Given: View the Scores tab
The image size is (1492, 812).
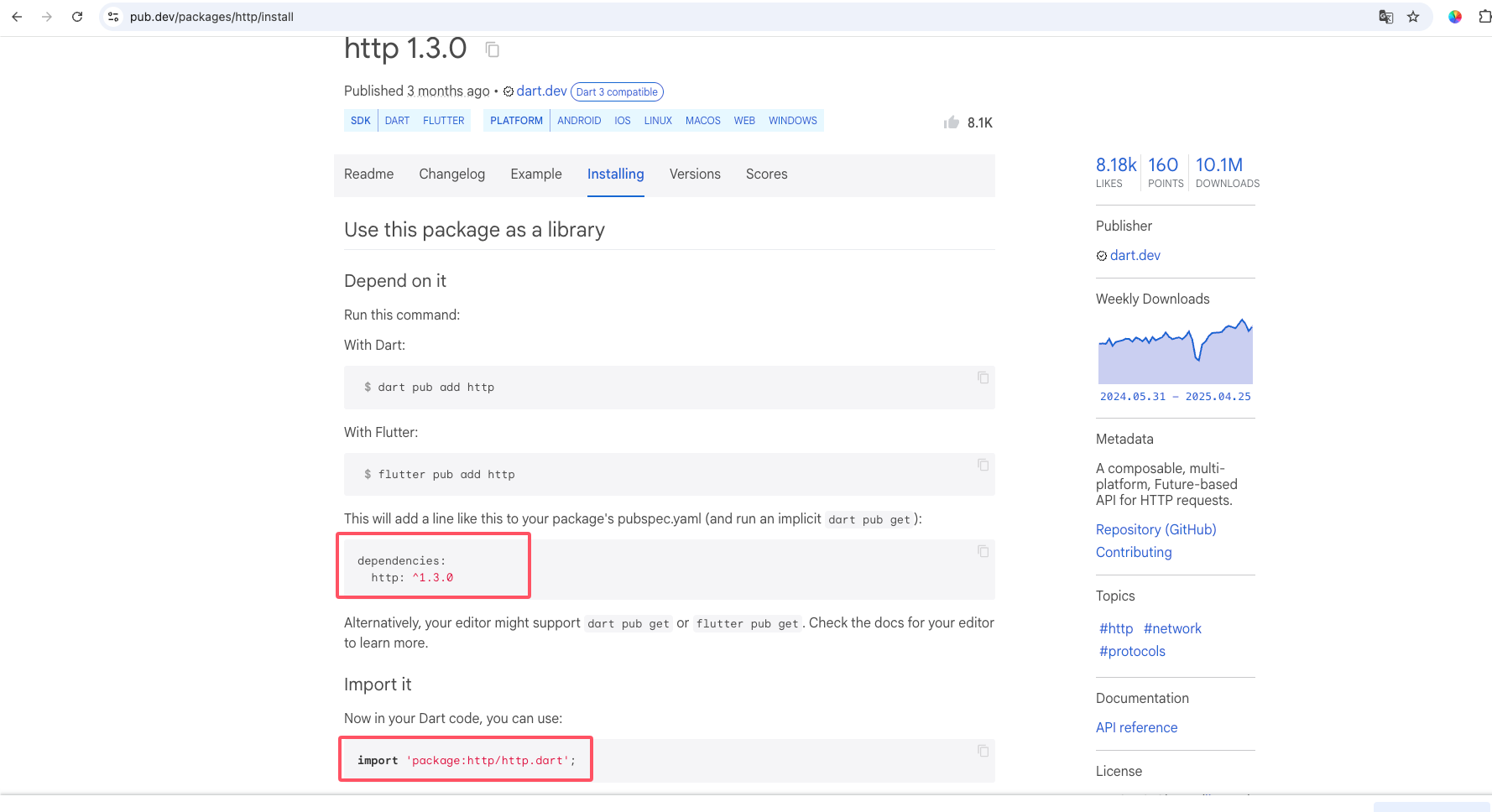Looking at the screenshot, I should pos(766,174).
